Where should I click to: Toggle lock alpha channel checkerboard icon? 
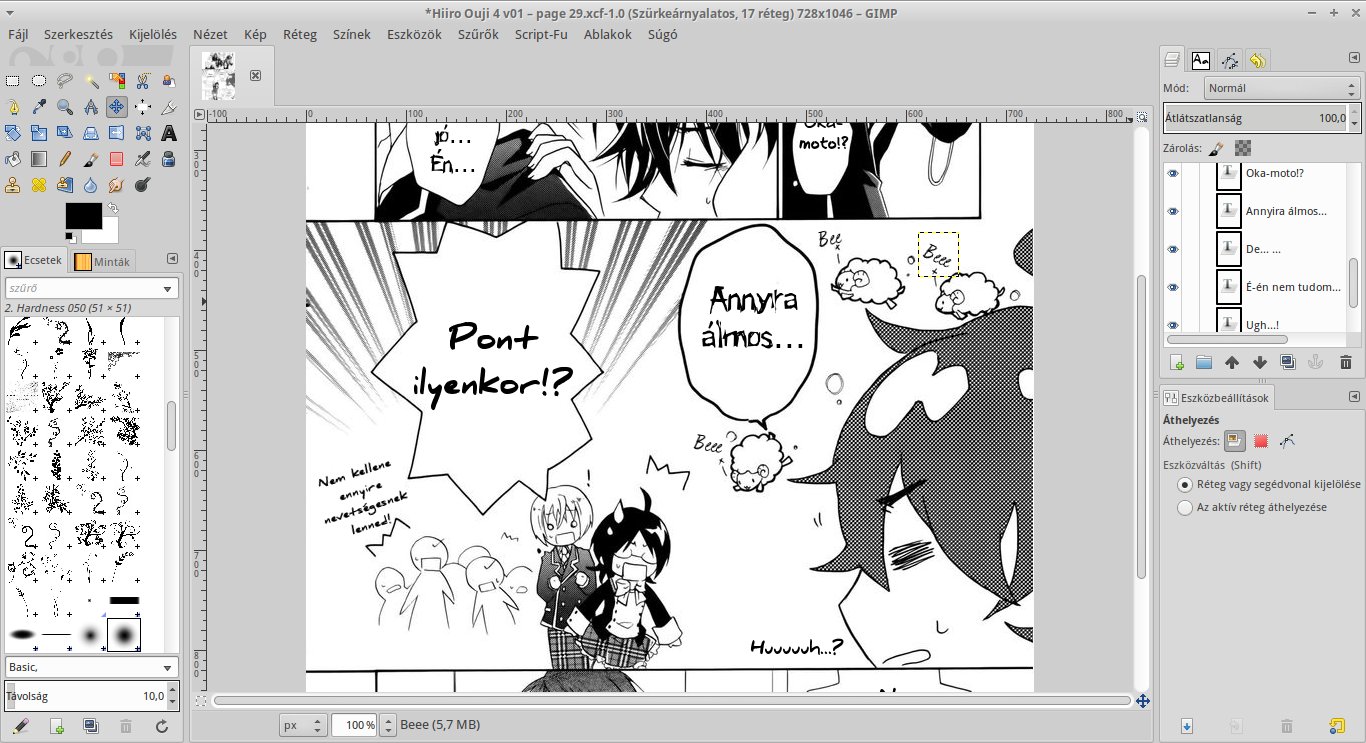point(1243,148)
